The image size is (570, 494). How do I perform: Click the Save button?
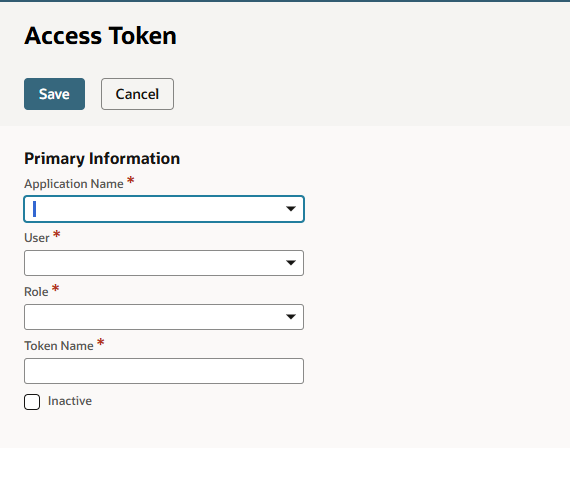(x=55, y=94)
